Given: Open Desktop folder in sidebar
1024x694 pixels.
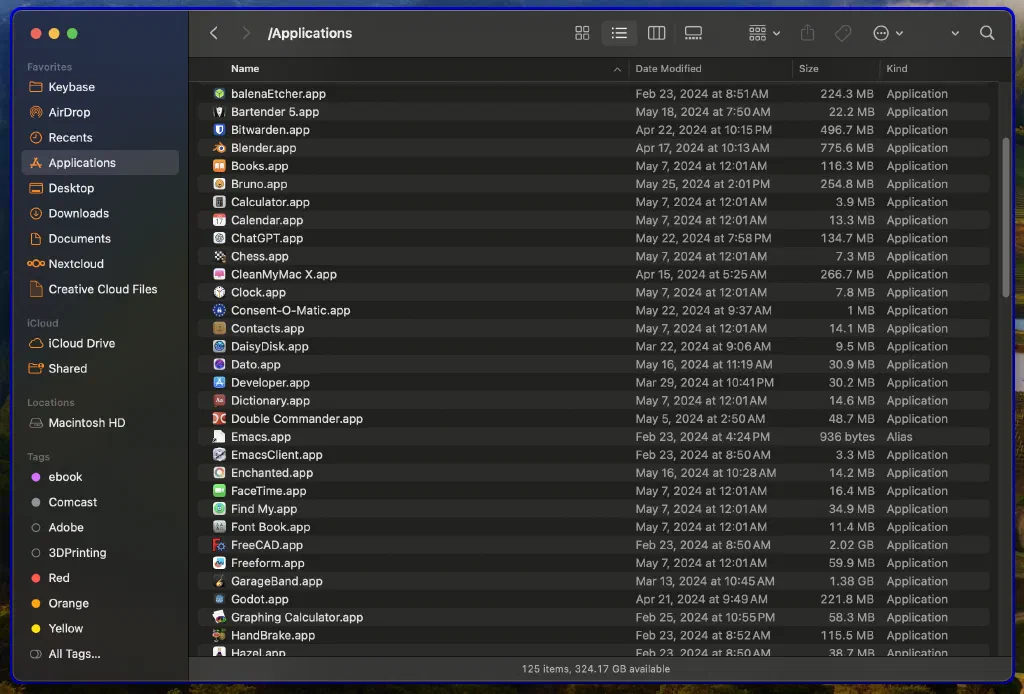Looking at the screenshot, I should (x=100, y=188).
